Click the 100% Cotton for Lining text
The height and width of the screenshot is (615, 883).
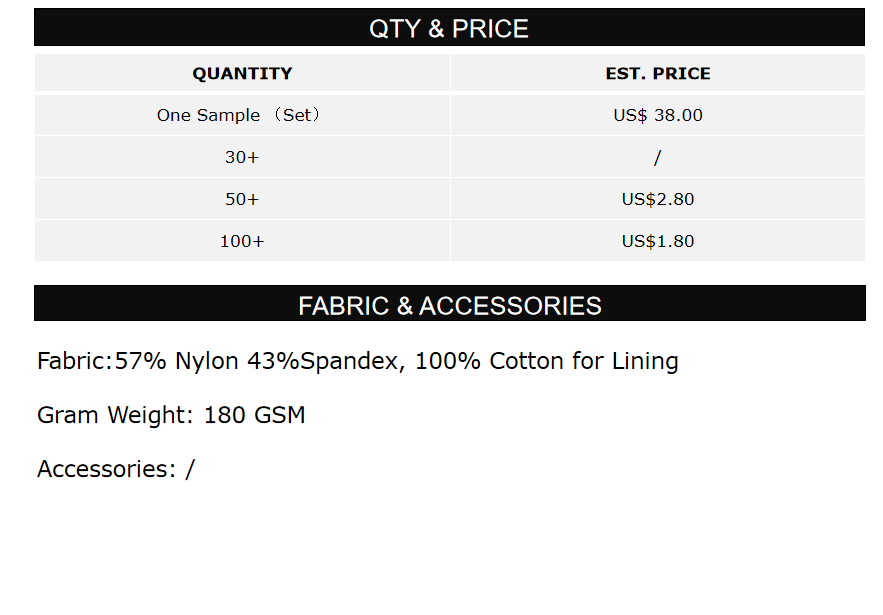tap(546, 361)
